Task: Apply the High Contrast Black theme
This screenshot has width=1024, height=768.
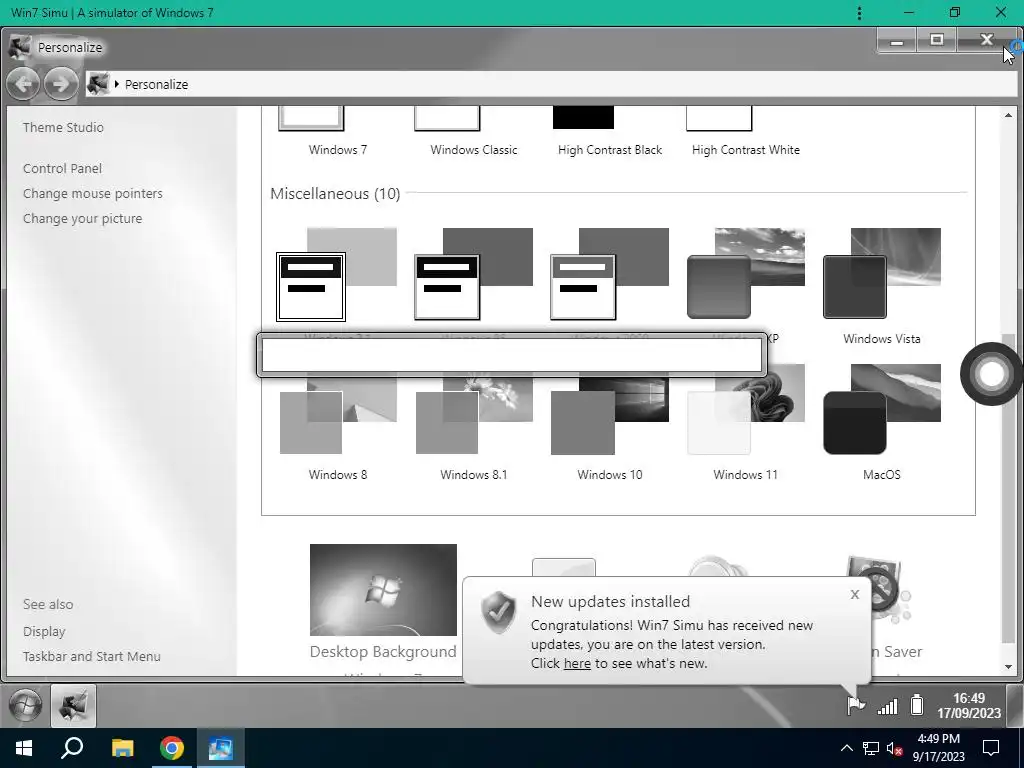Action: click(x=610, y=133)
